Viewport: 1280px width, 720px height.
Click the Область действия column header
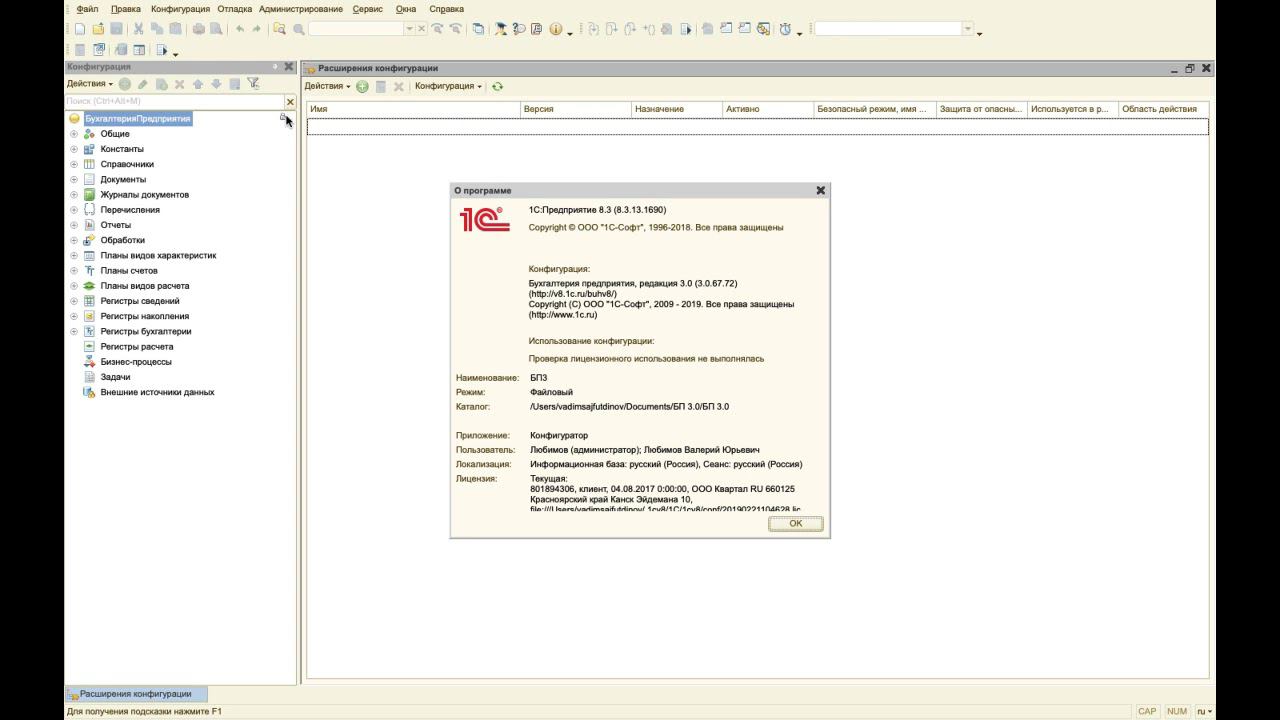[1164, 109]
